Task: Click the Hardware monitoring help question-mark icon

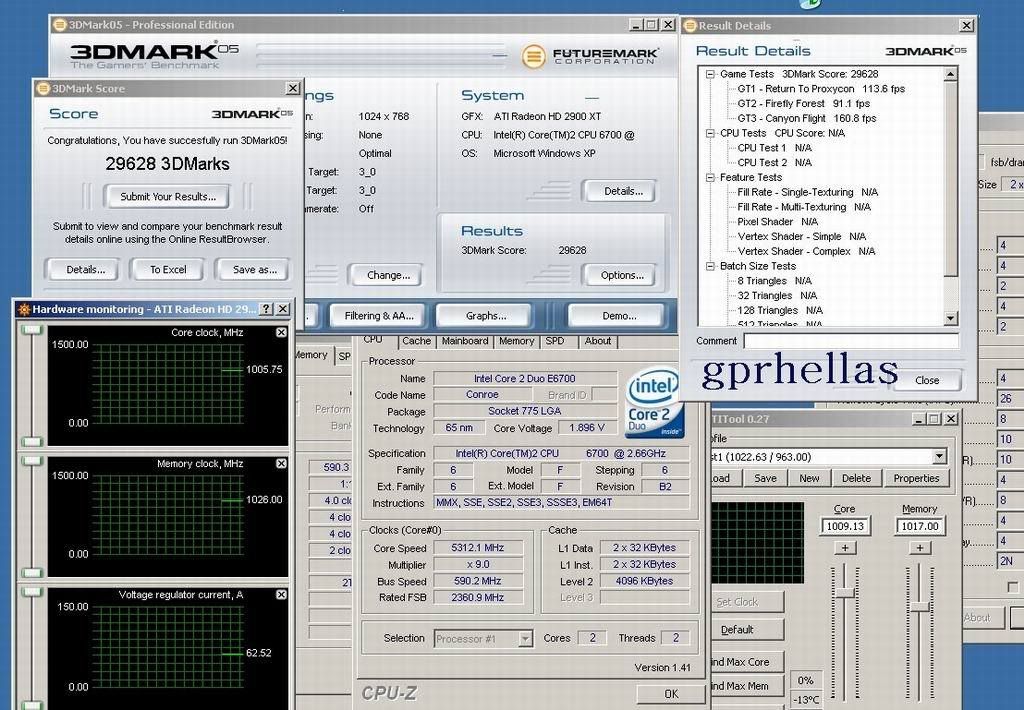Action: pos(266,309)
